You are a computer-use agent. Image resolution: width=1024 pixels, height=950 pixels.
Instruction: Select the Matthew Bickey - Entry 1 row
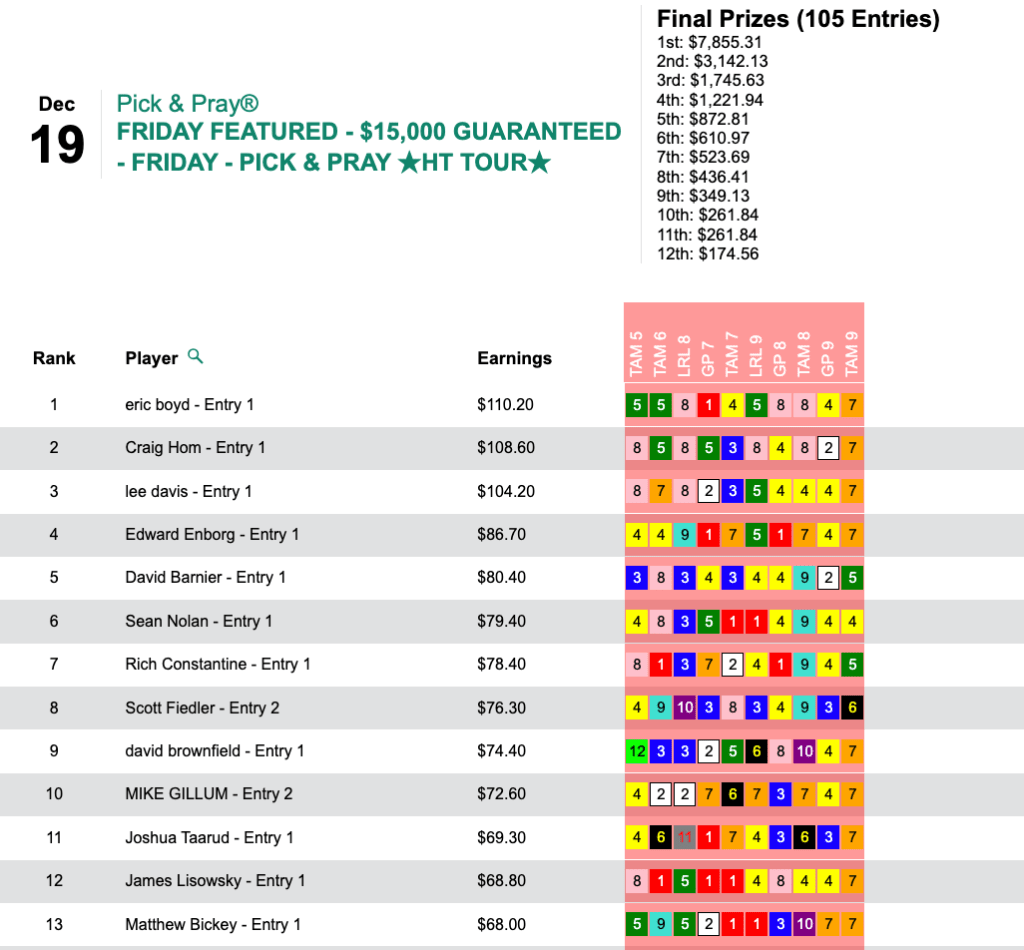(213, 924)
